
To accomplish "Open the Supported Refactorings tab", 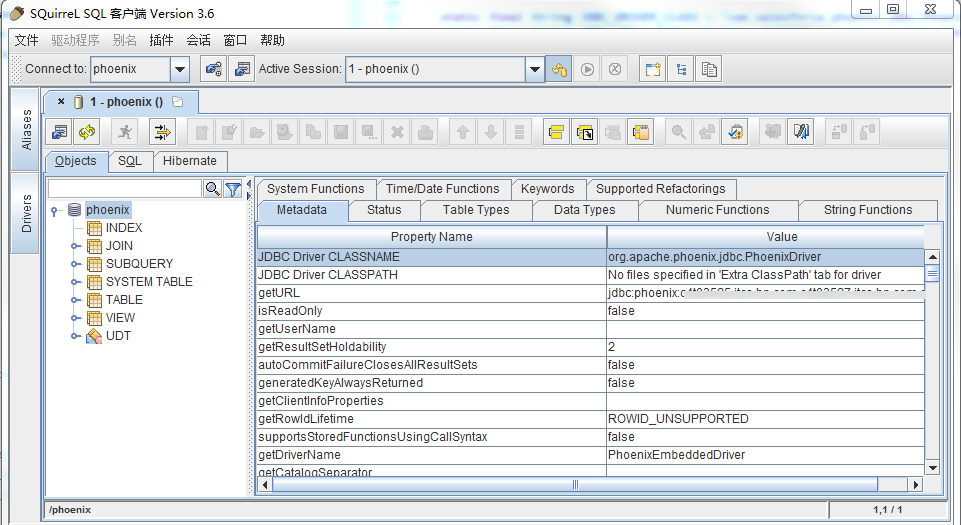I will (661, 189).
